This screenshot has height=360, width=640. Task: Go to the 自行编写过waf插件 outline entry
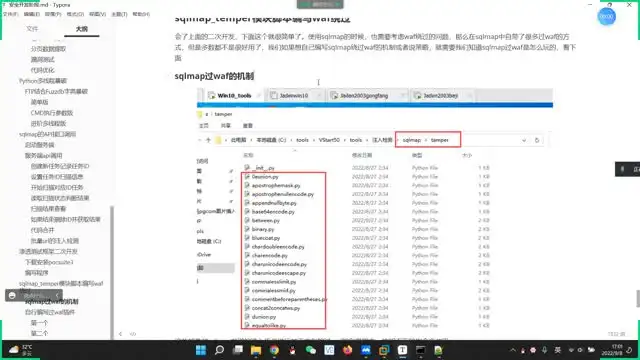pos(50,312)
